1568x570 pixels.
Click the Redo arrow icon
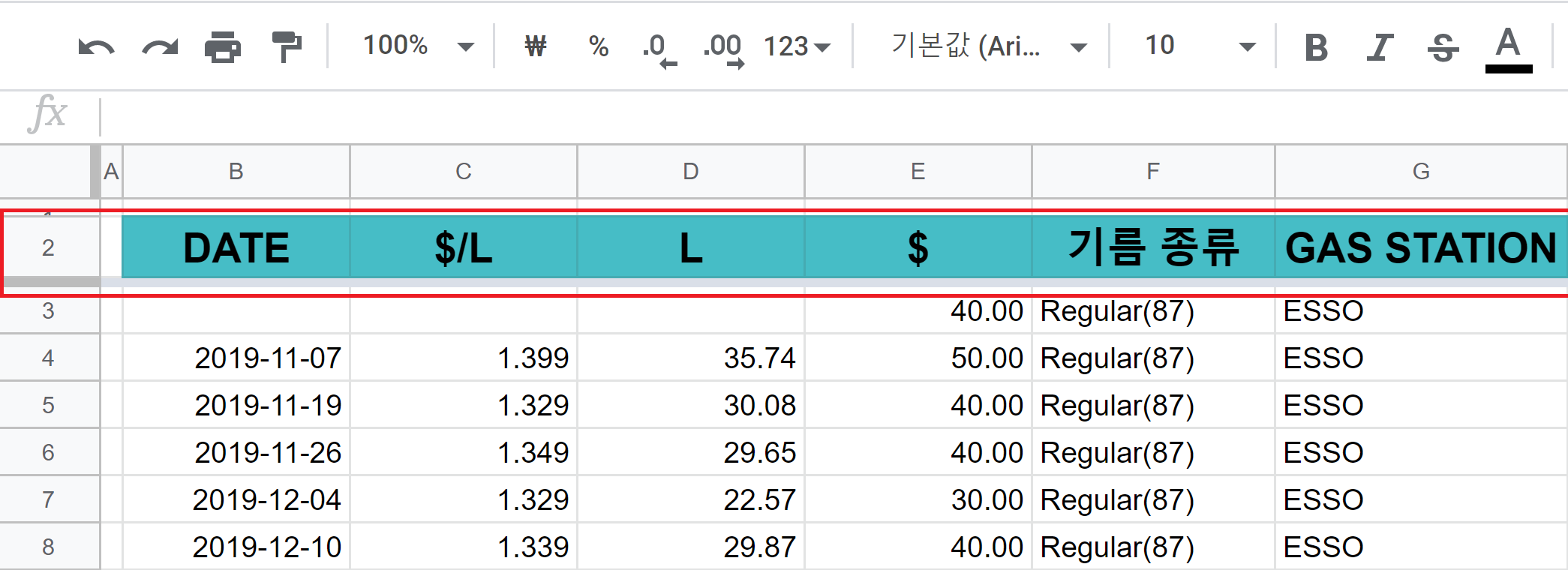pyautogui.click(x=160, y=47)
